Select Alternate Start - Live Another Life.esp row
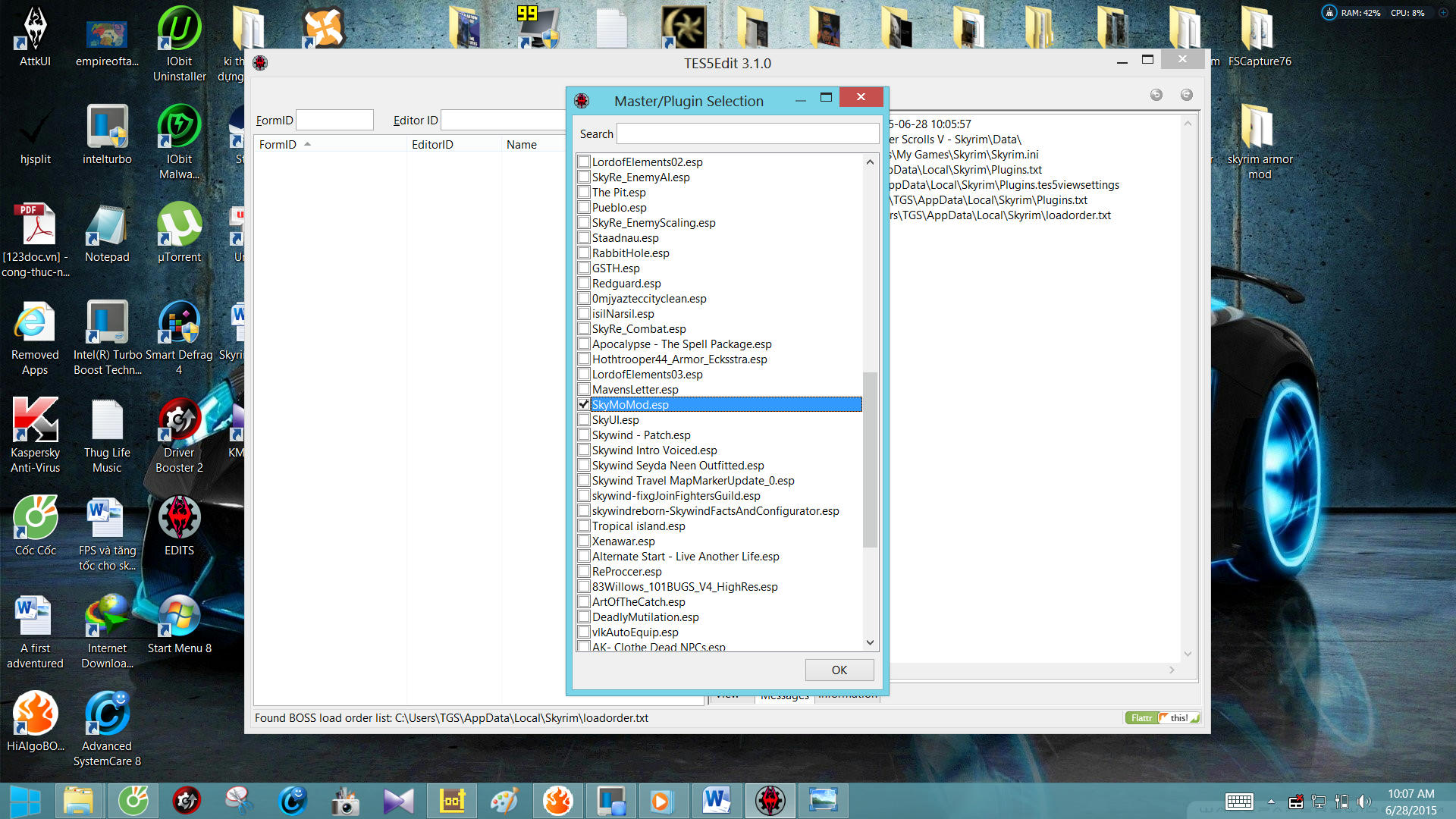The width and height of the screenshot is (1456, 819). click(x=719, y=556)
